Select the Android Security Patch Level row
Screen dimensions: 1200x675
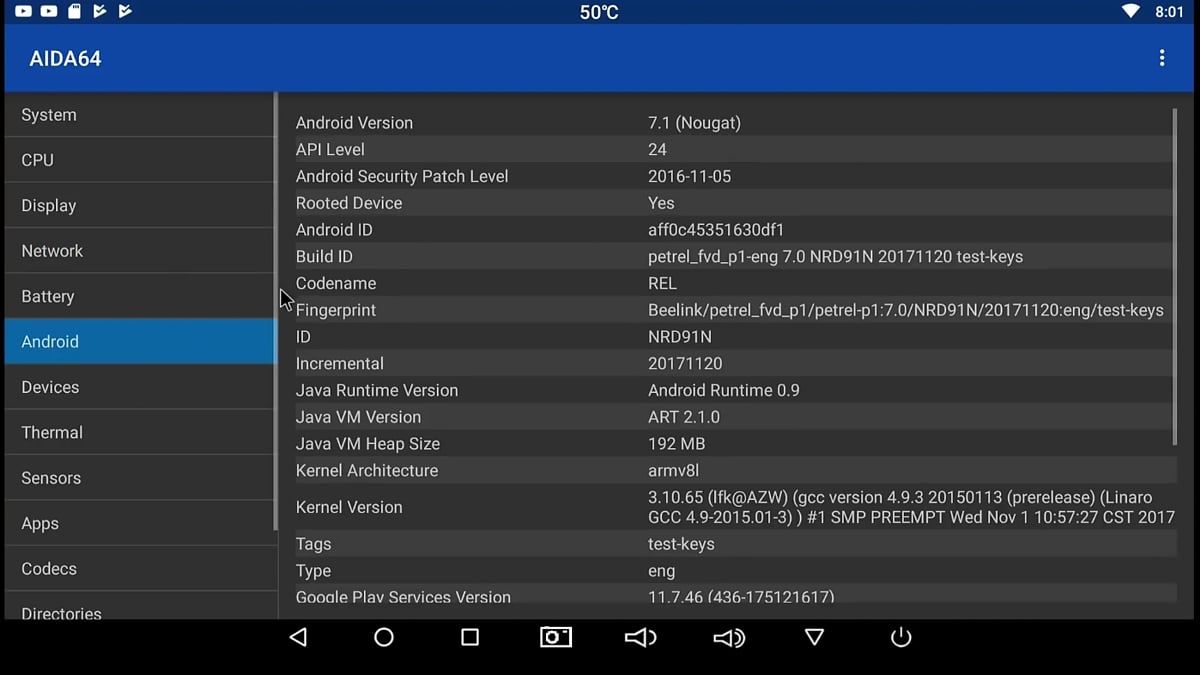[x=735, y=176]
